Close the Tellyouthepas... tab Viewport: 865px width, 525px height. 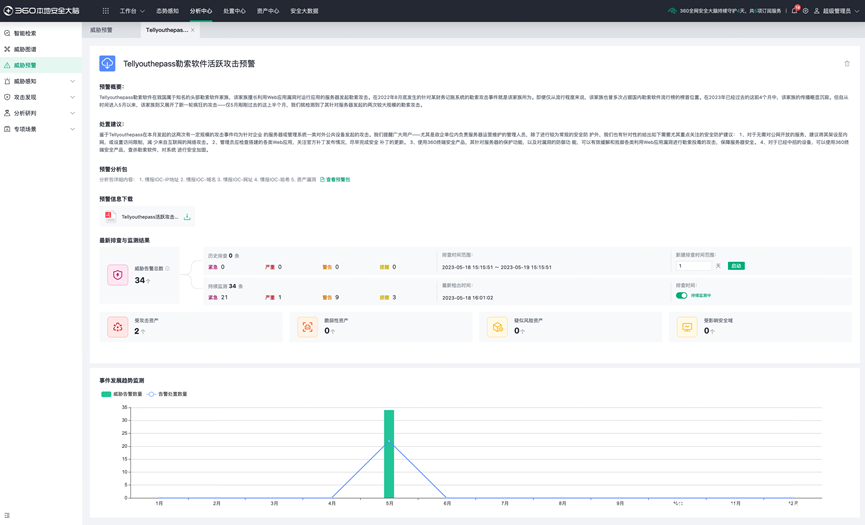[x=193, y=30]
